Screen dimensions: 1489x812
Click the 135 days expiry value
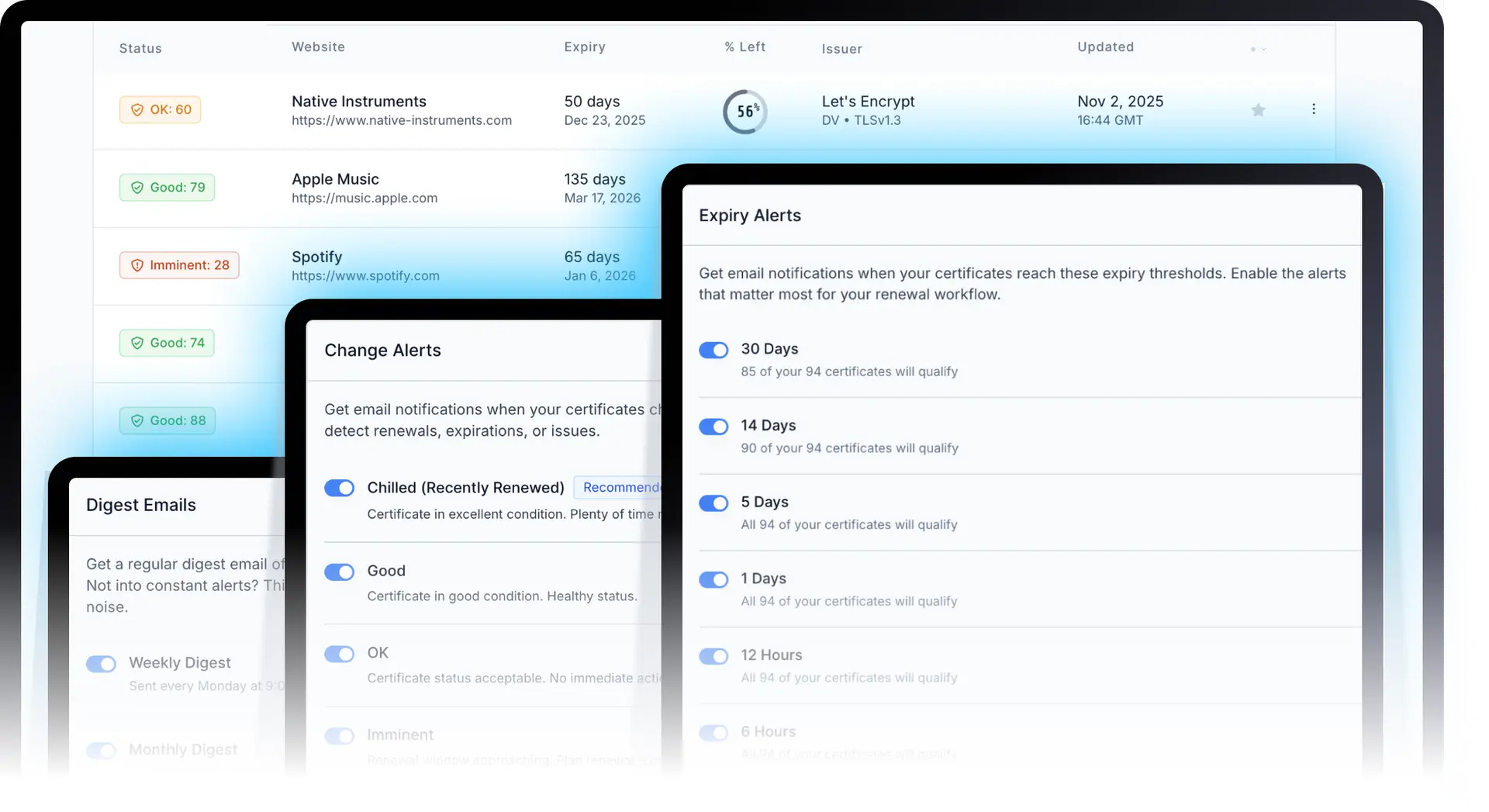pos(595,179)
